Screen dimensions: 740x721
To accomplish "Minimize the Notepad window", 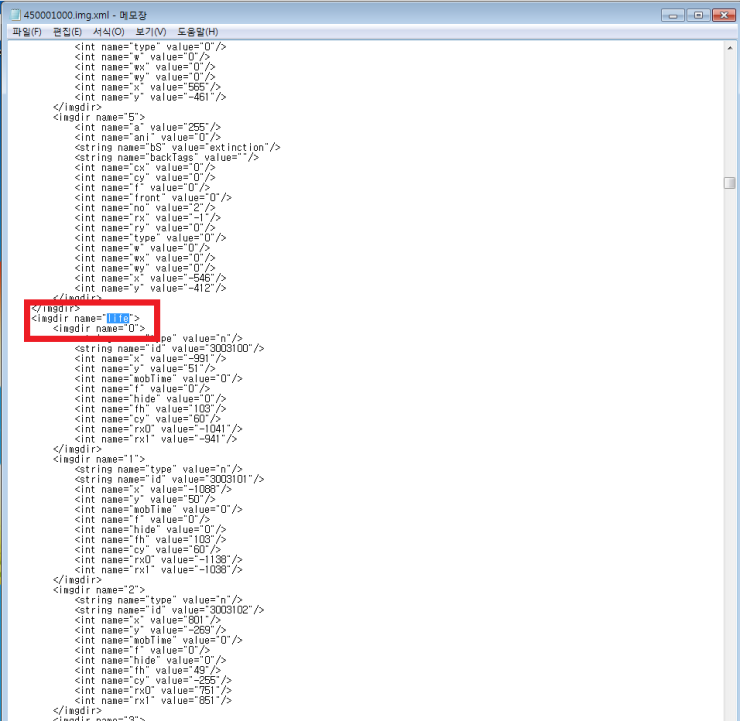I will tap(673, 16).
